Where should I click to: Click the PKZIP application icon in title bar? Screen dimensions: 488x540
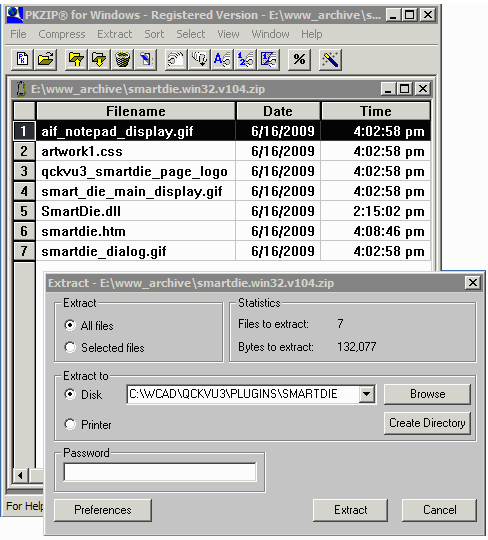[x=15, y=15]
